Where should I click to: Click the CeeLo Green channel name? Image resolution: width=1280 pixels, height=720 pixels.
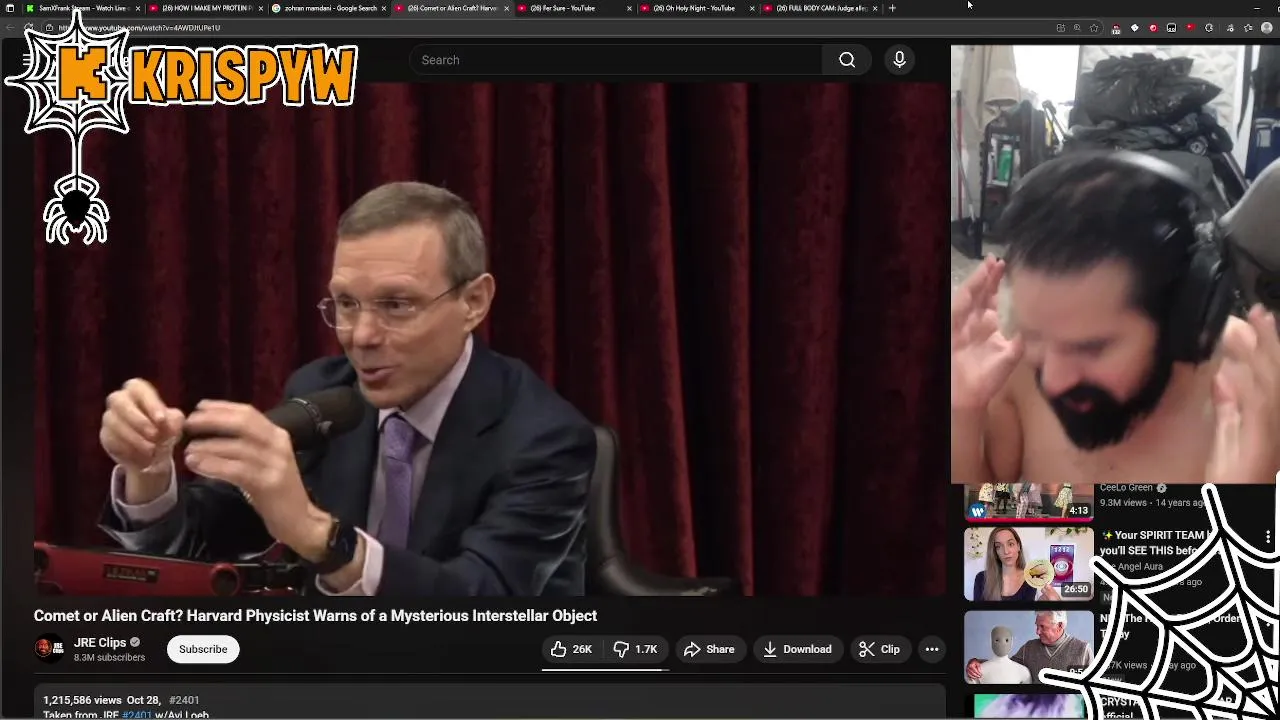pyautogui.click(x=1126, y=488)
